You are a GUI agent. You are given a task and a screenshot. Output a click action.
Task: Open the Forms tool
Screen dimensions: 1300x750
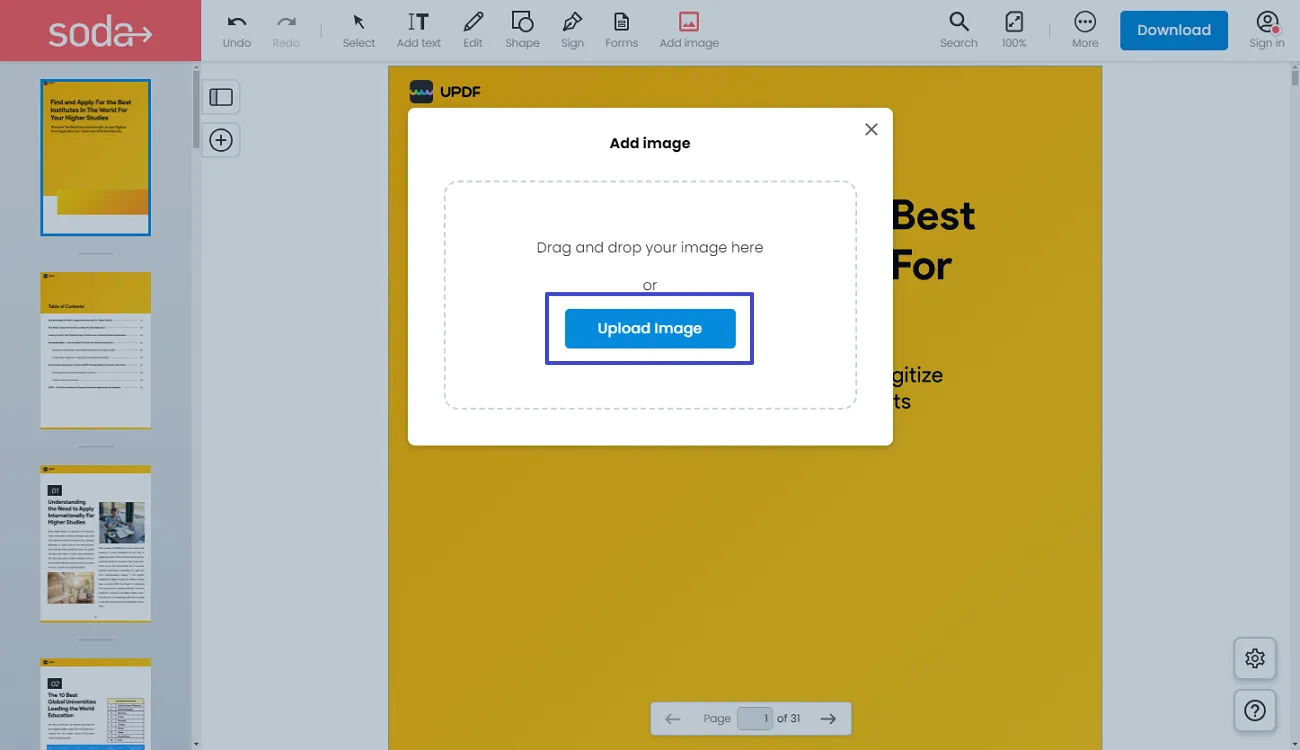(x=621, y=30)
